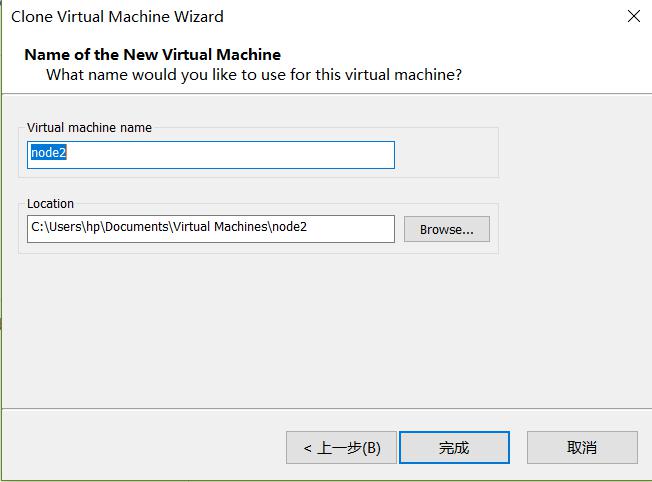This screenshot has width=652, height=482.
Task: Click the 'Virtual machine name' group label
Action: click(x=89, y=128)
